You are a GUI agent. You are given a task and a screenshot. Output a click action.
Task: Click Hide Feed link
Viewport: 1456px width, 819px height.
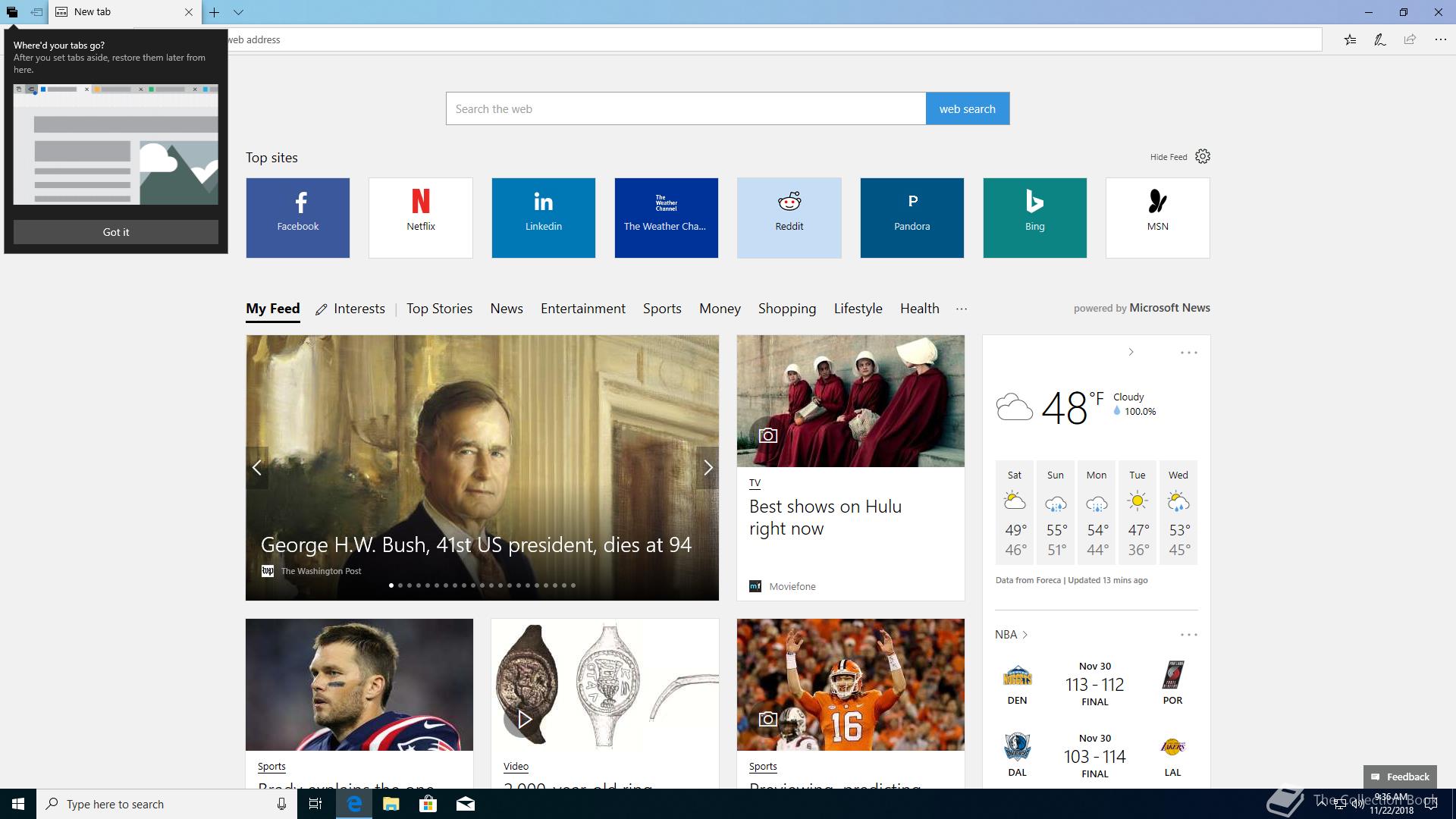tap(1168, 157)
